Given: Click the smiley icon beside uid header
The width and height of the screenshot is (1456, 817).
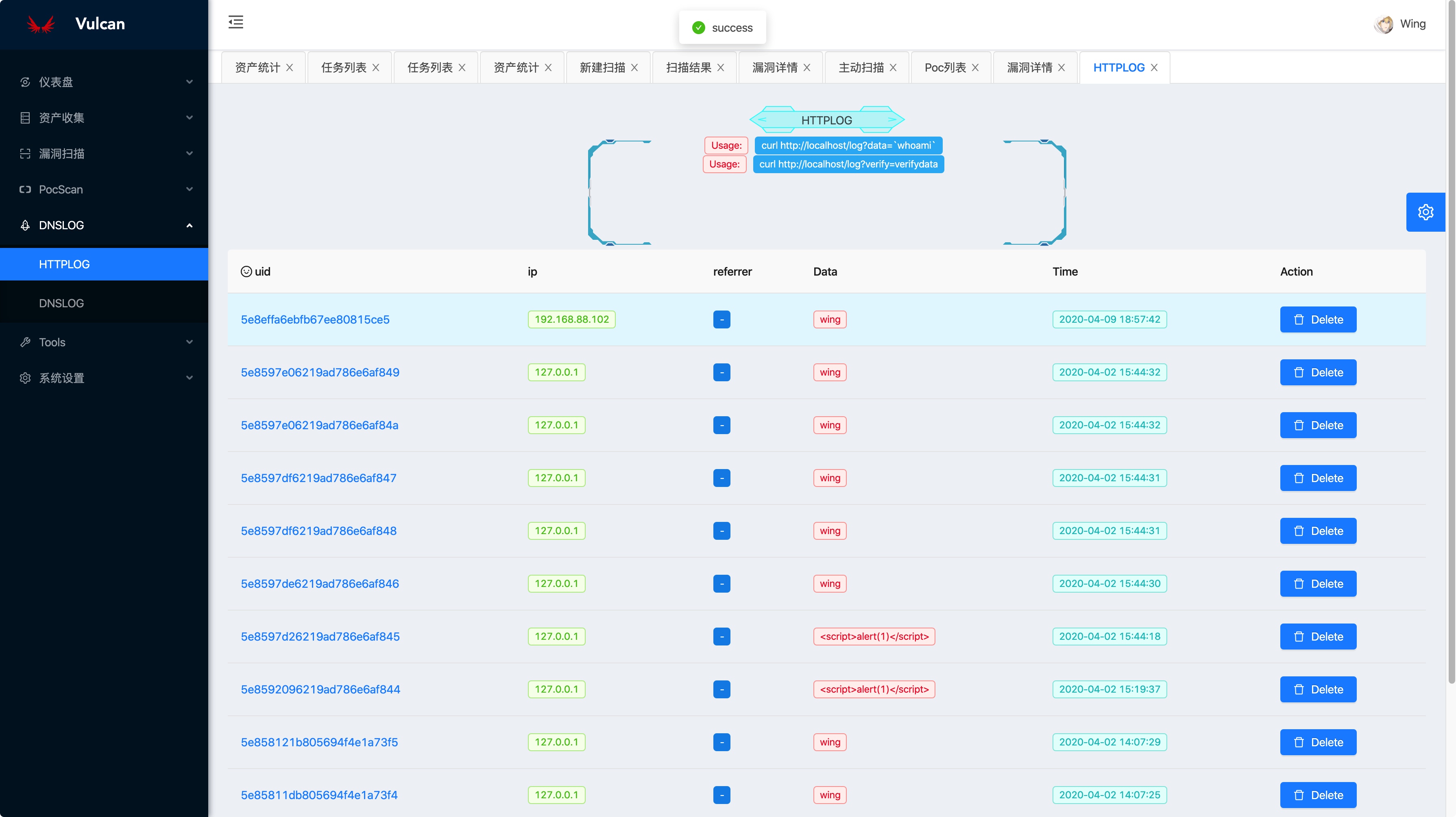Looking at the screenshot, I should pyautogui.click(x=246, y=272).
